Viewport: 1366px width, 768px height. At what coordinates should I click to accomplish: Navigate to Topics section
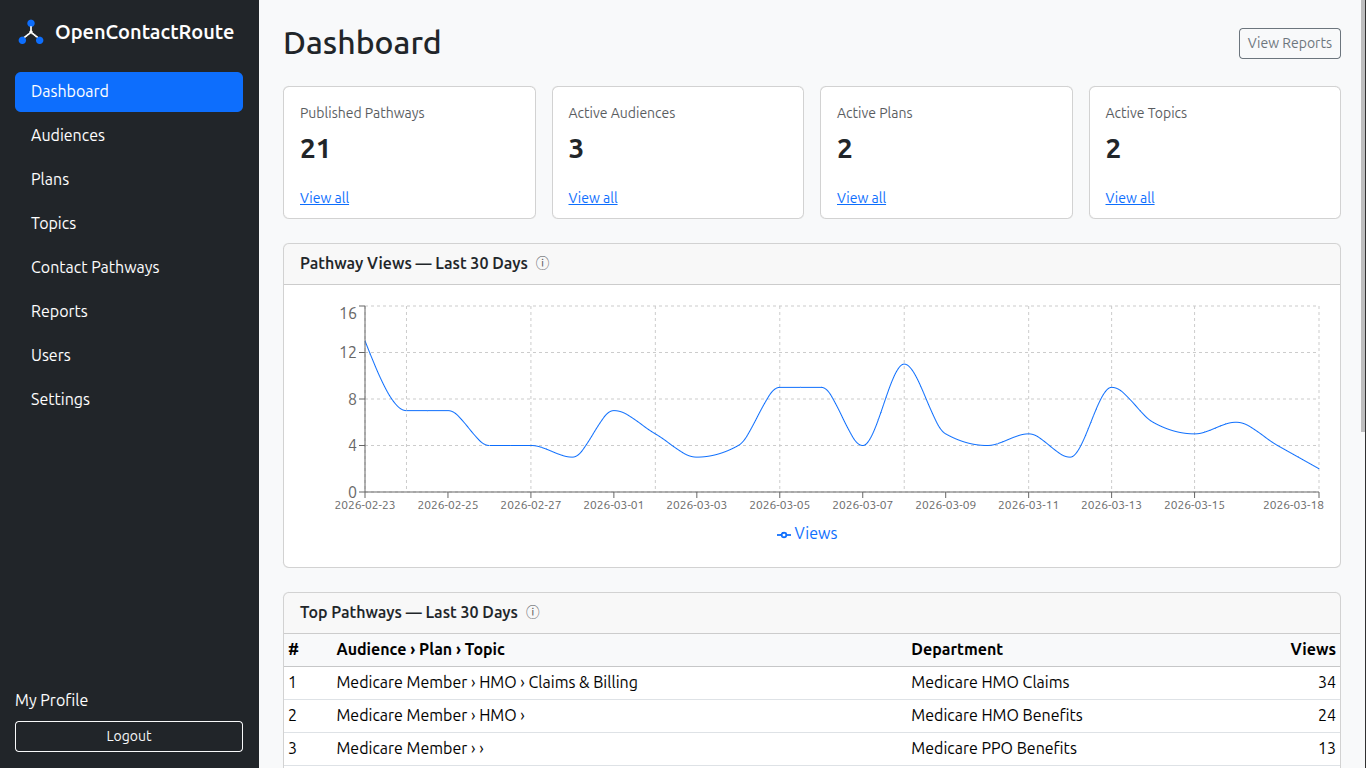pyautogui.click(x=54, y=223)
